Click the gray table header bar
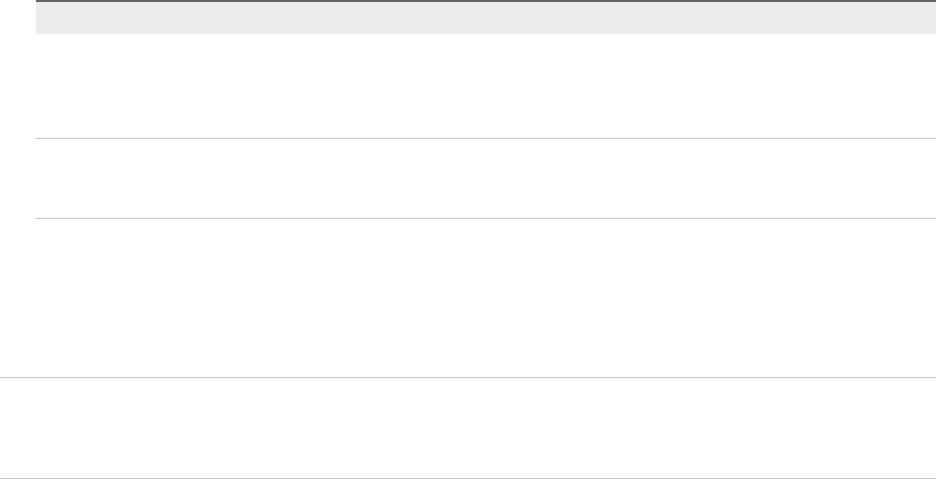The image size is (936, 479). (x=478, y=18)
